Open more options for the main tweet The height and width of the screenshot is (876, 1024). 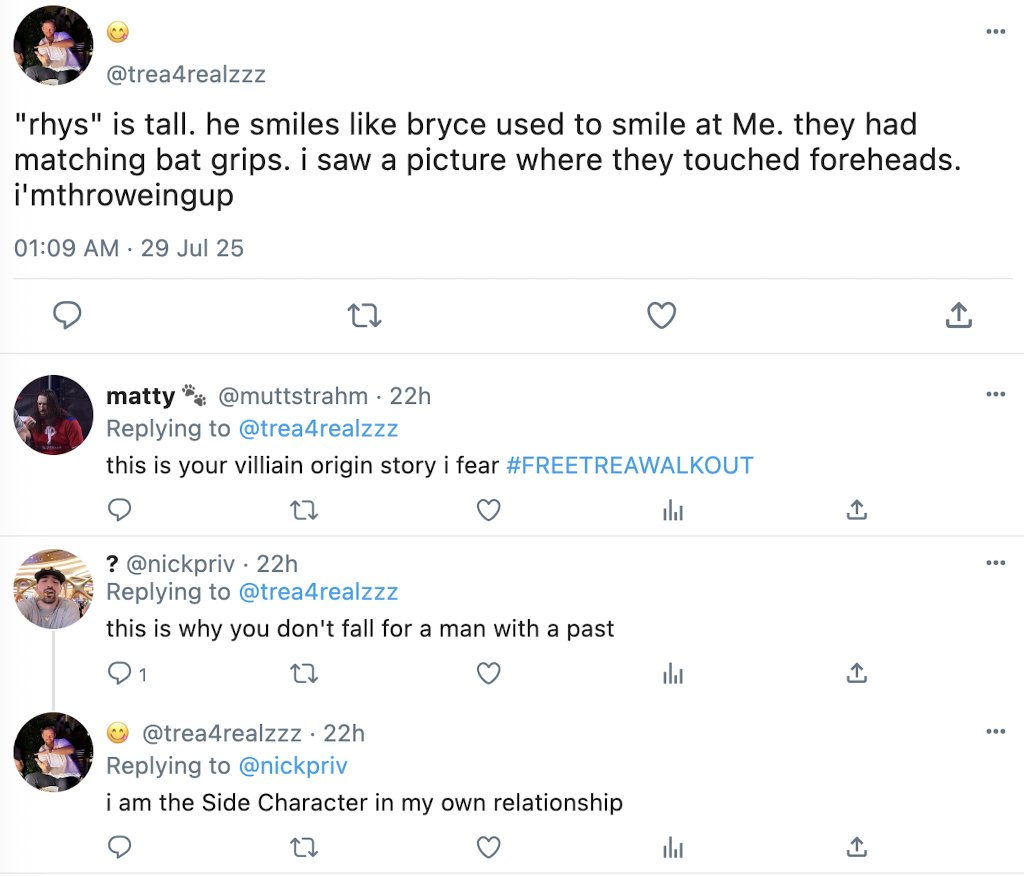click(994, 32)
